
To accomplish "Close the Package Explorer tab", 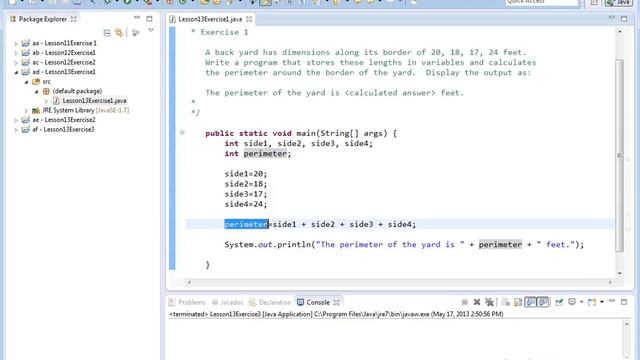I will tap(73, 19).
